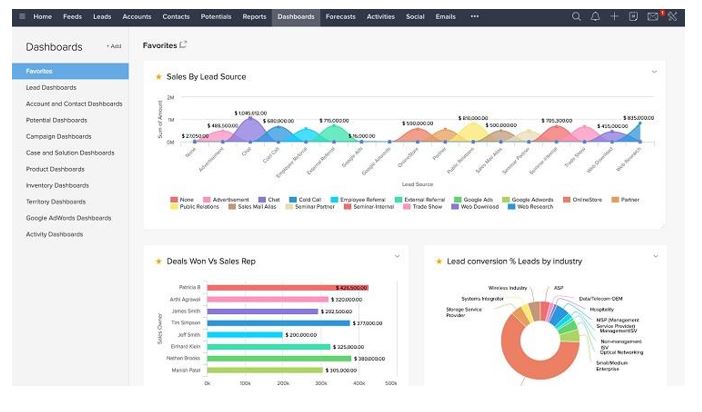This screenshot has width=702, height=412.
Task: Open the setup tools icon
Action: pyautogui.click(x=672, y=17)
